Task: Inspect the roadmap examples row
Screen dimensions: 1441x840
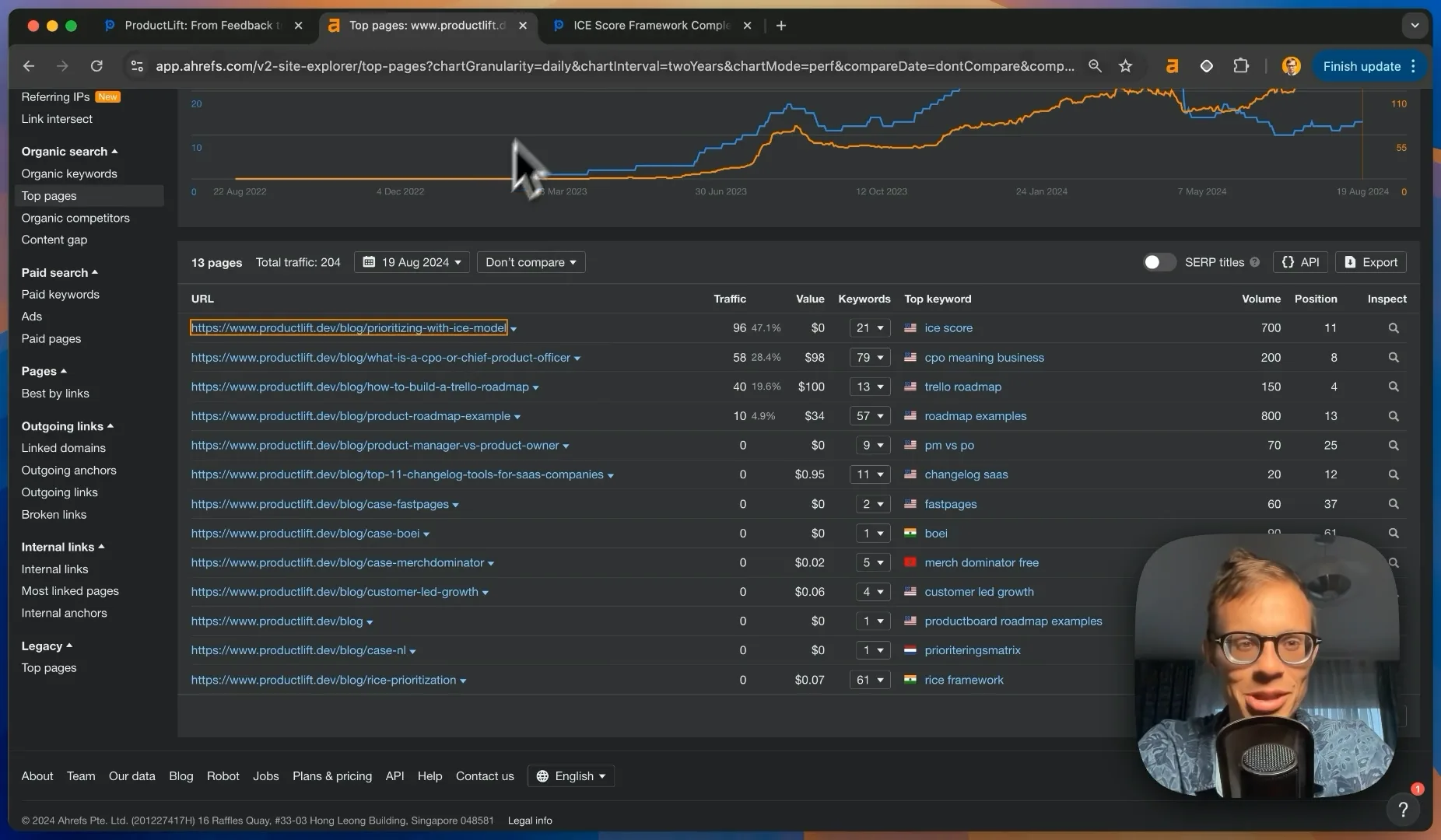Action: (1393, 416)
